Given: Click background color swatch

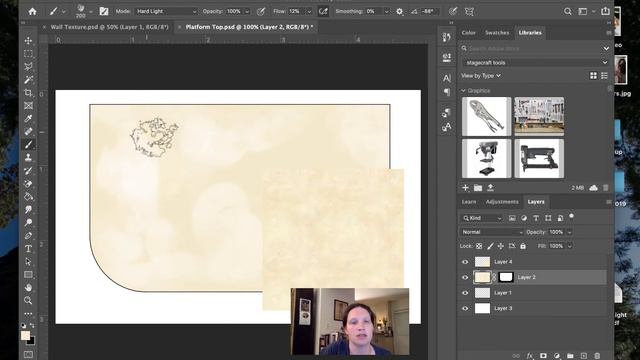Looking at the screenshot, I should pyautogui.click(x=31, y=341).
